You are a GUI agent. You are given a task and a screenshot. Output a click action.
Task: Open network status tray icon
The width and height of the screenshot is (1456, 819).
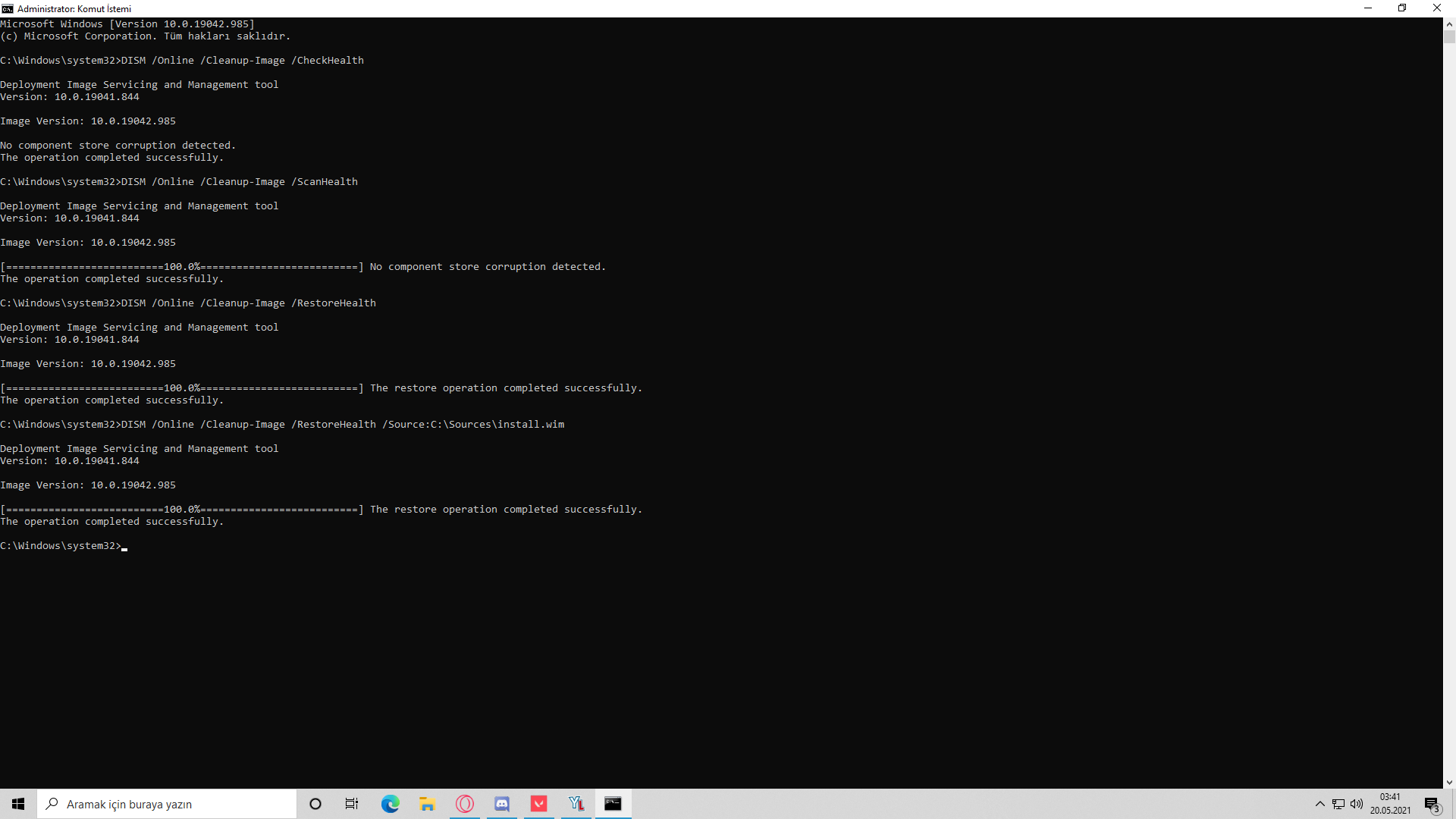1338,804
